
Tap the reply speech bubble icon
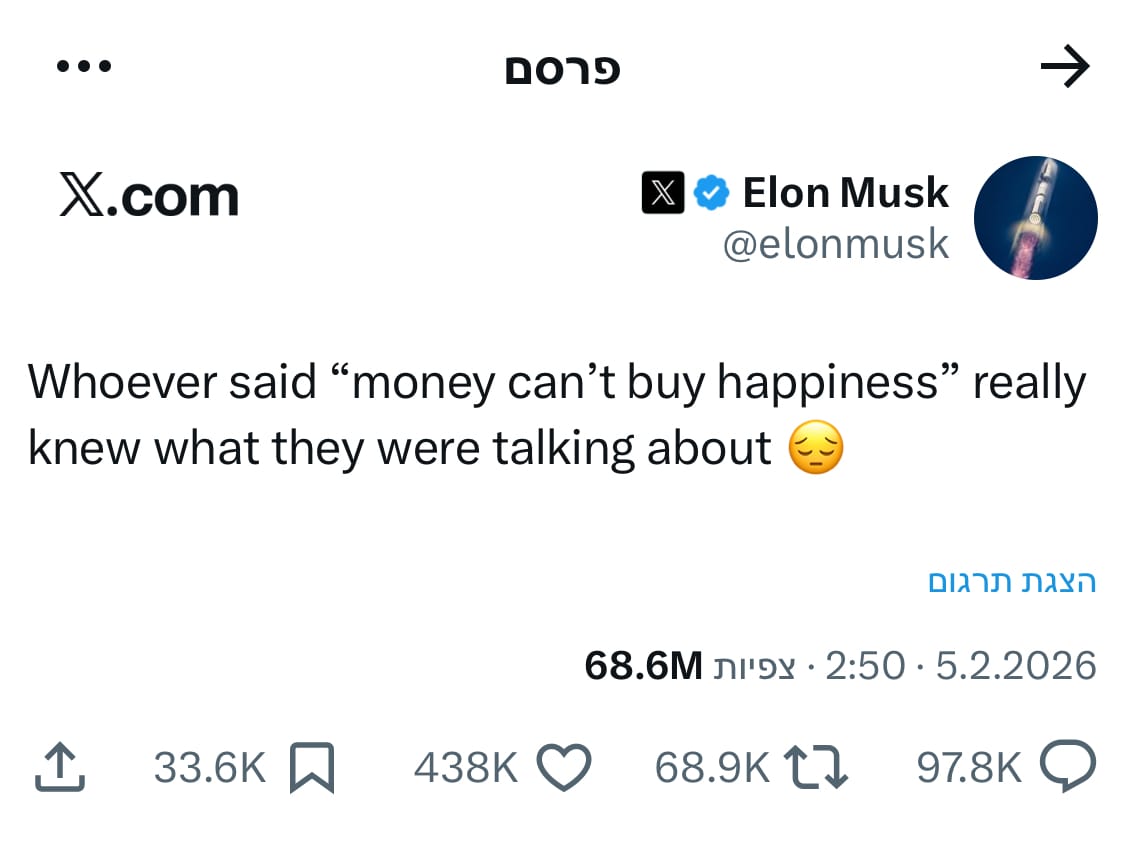(x=1068, y=768)
